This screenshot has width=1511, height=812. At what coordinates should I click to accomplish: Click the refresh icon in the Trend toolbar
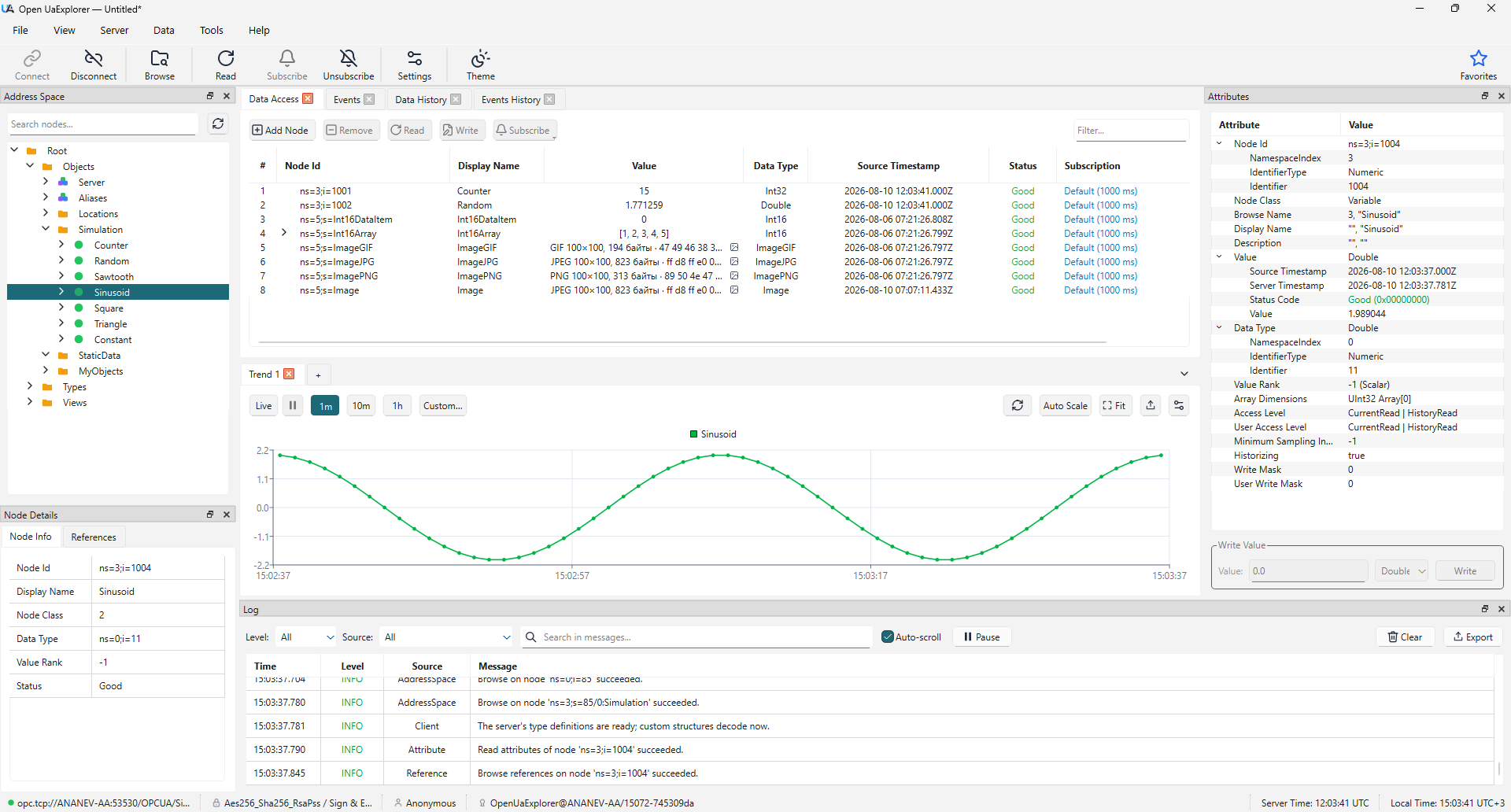point(1018,406)
